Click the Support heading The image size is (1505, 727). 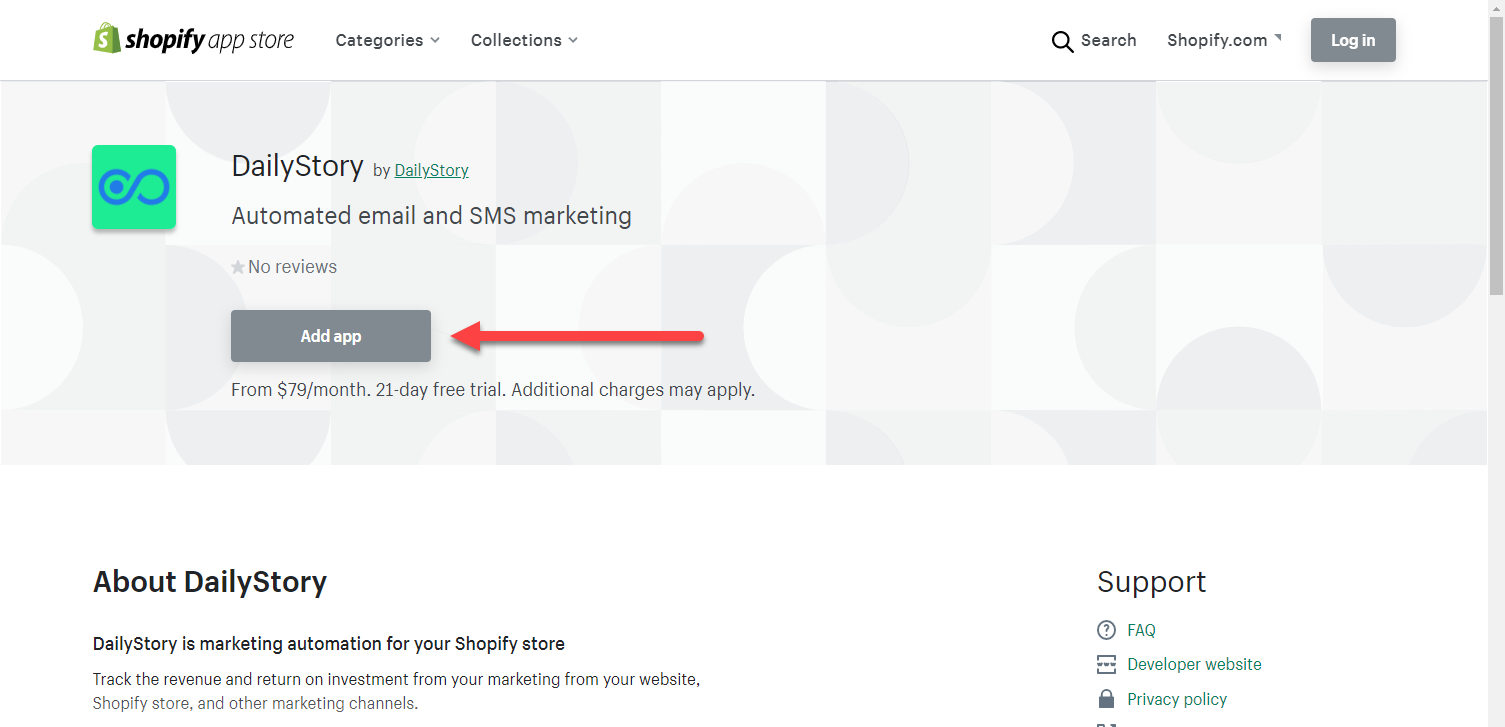[x=1151, y=582]
